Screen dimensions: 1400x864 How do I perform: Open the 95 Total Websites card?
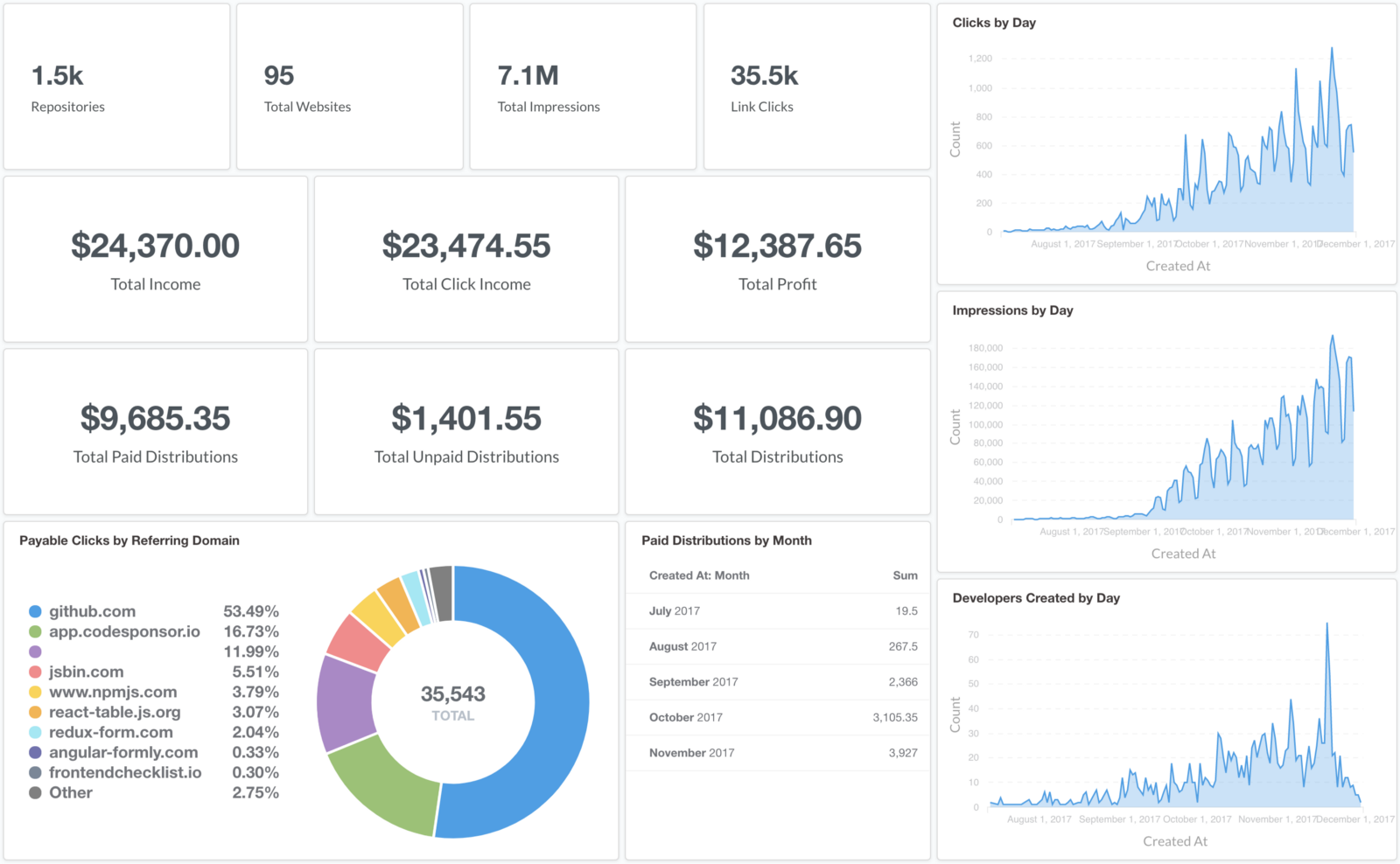click(350, 87)
